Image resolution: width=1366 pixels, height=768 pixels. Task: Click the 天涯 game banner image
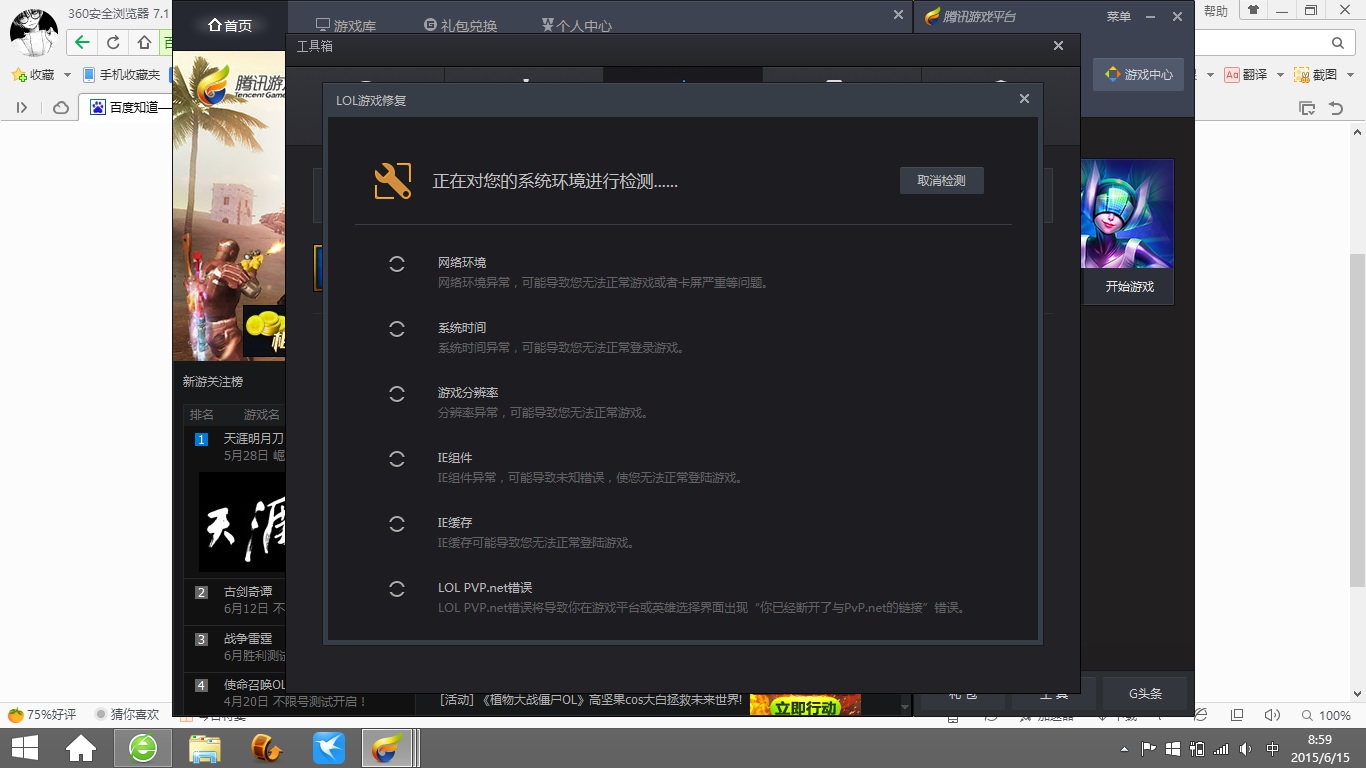242,522
